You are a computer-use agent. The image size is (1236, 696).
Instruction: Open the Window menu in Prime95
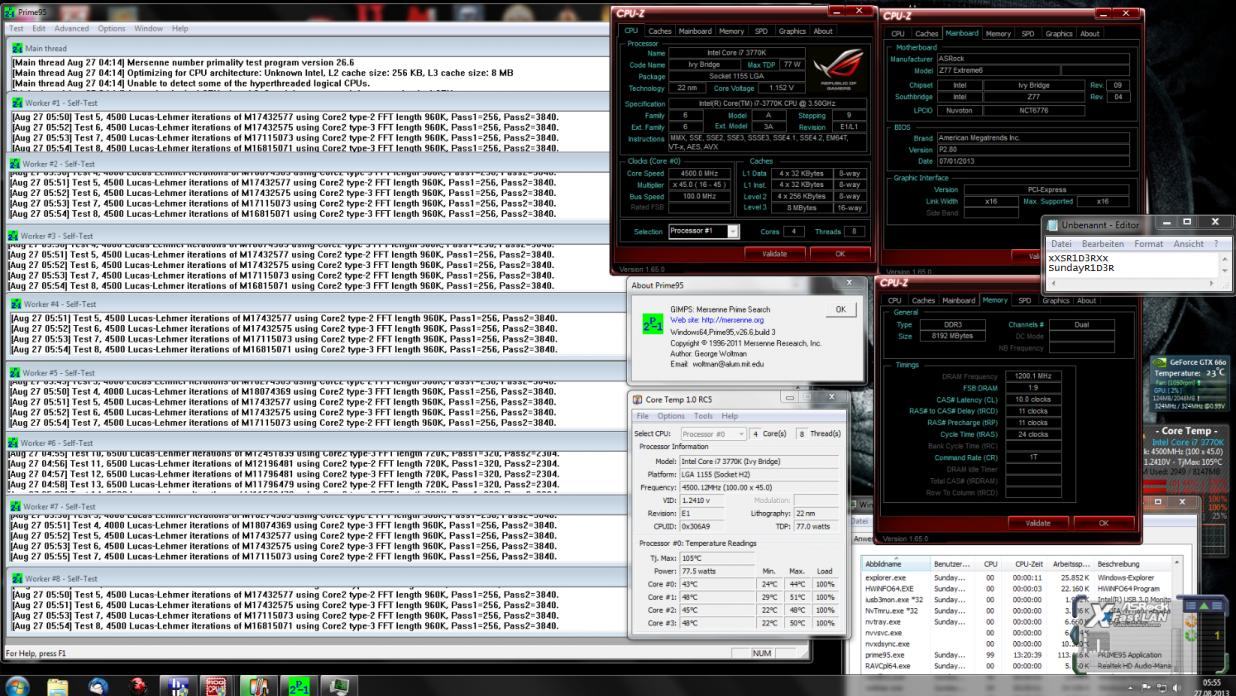click(148, 28)
